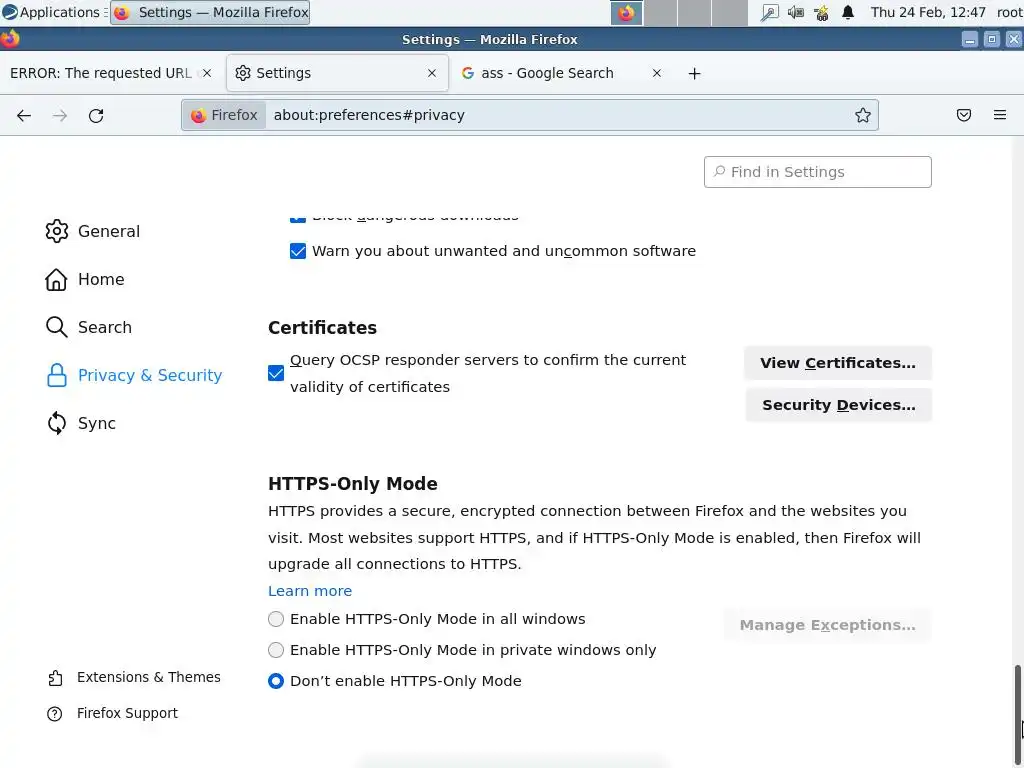The image size is (1024, 768).
Task: Open the Applications menu
Action: (51, 13)
